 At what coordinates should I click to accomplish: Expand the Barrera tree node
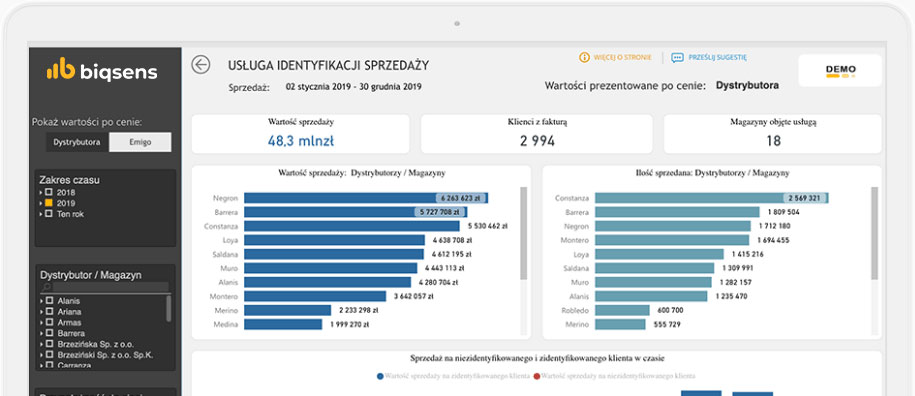(41, 334)
